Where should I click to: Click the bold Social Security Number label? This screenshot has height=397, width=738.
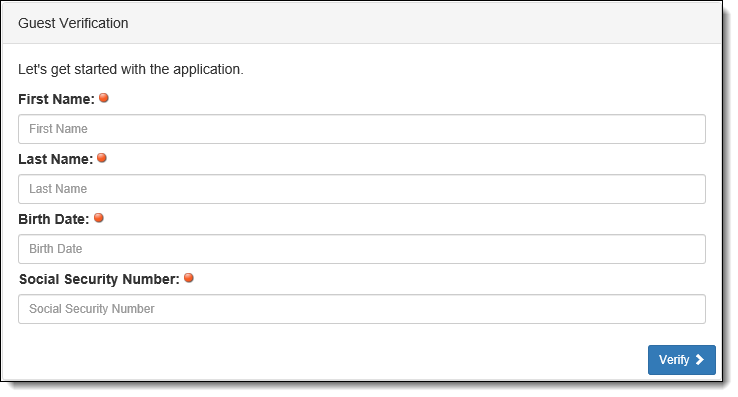pos(99,279)
